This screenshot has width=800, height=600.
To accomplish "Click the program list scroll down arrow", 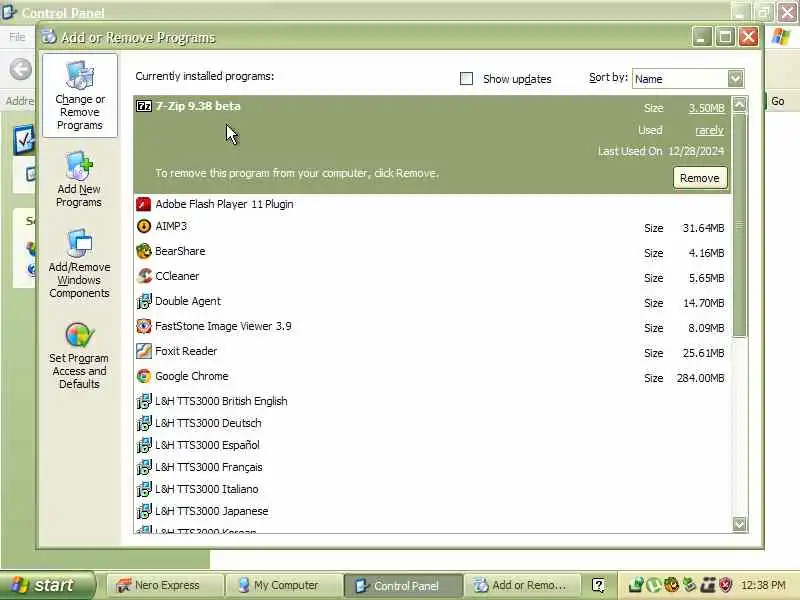I will pos(740,524).
